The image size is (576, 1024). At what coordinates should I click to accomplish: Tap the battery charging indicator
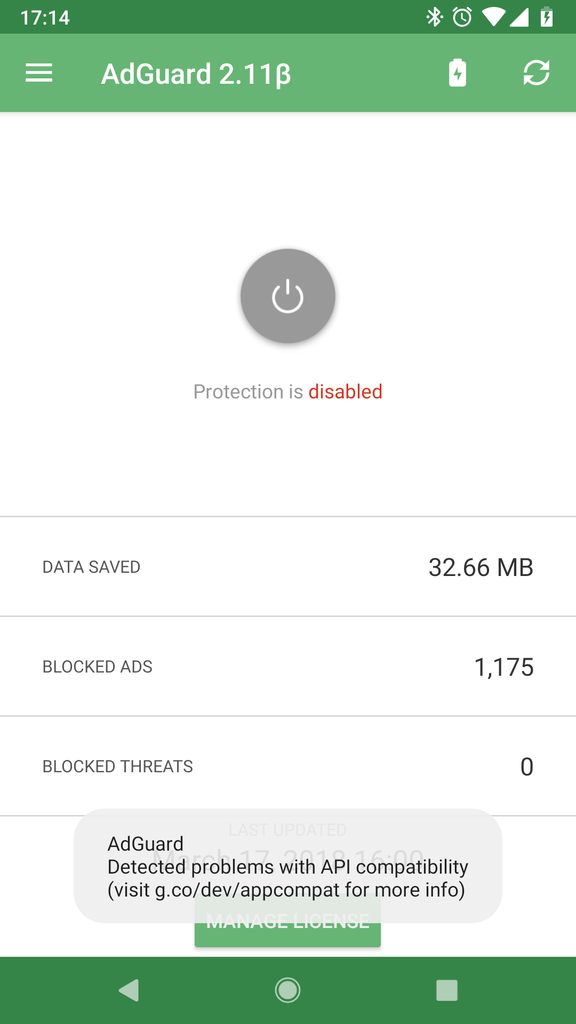545,16
